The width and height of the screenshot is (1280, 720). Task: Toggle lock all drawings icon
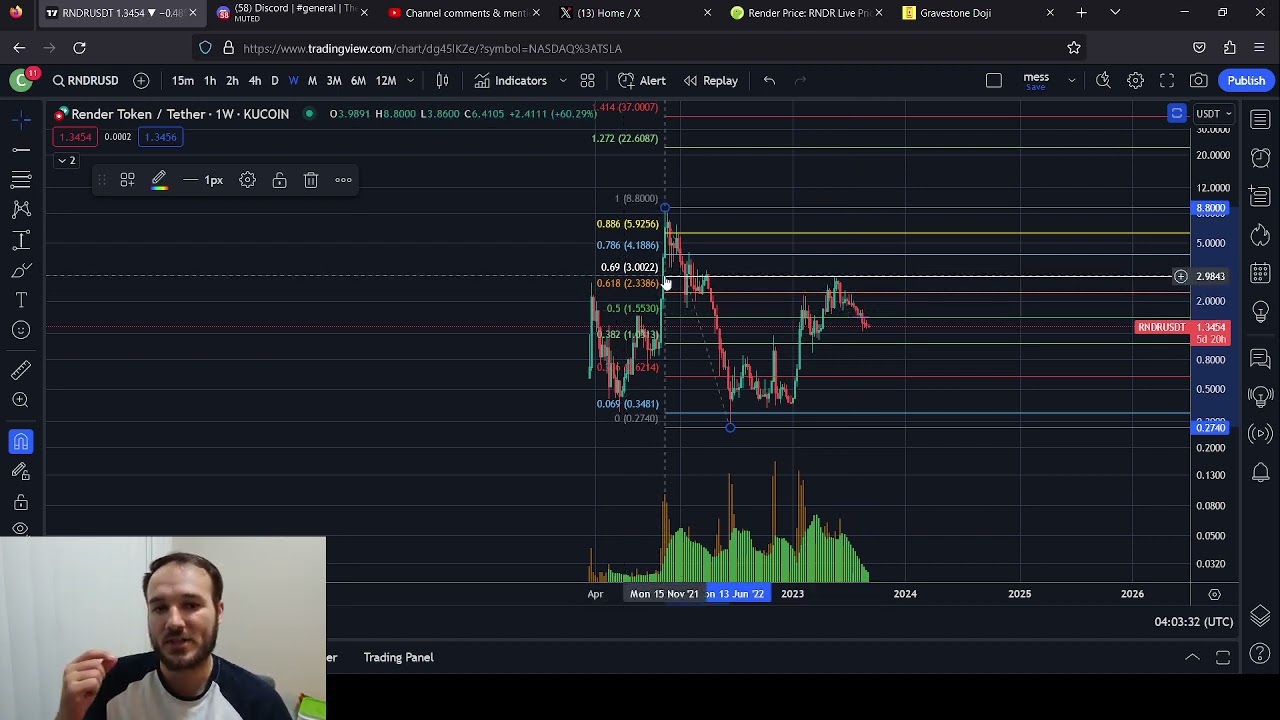[21, 502]
